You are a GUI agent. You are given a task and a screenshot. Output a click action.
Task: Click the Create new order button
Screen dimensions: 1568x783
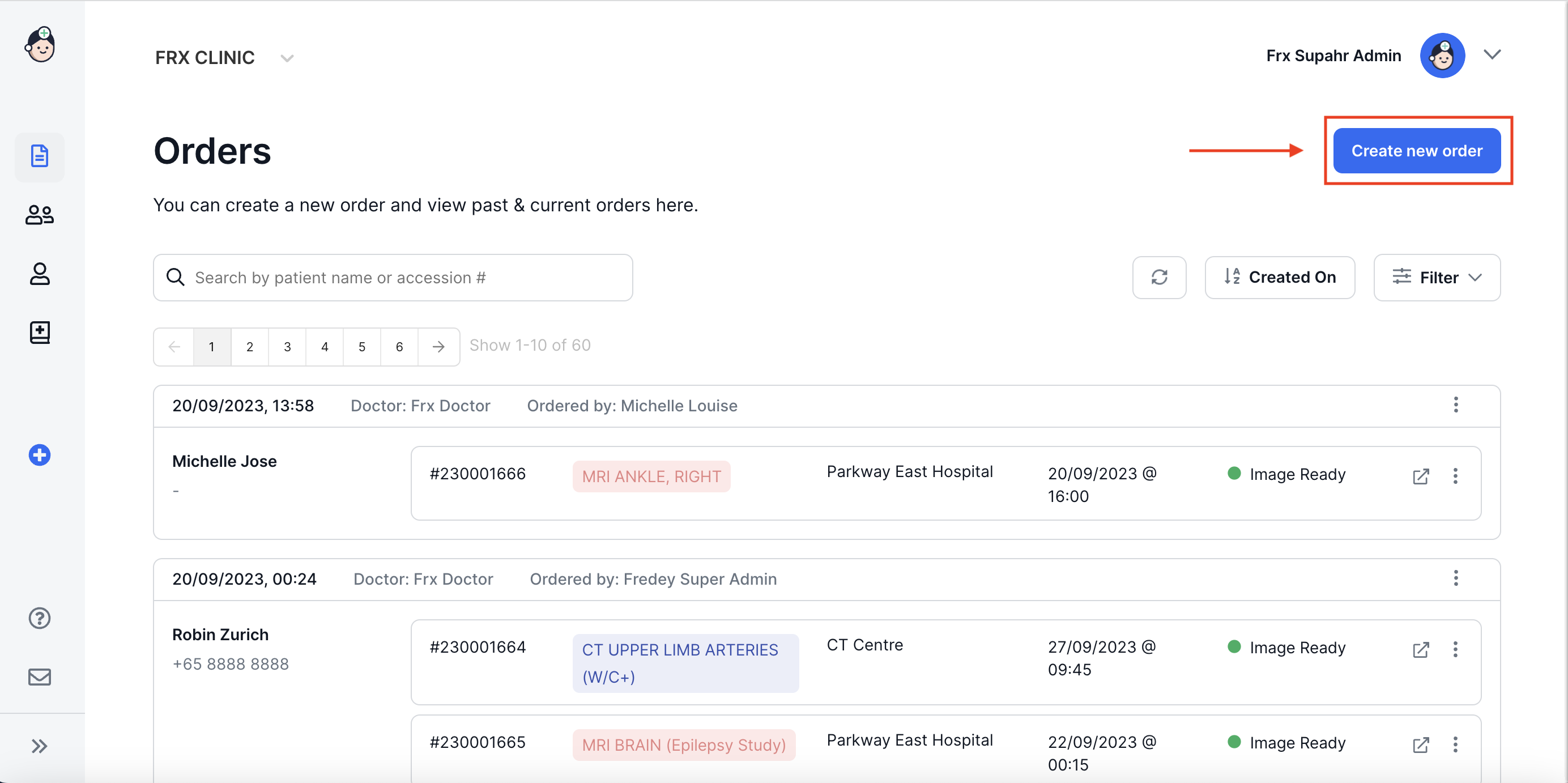point(1417,150)
